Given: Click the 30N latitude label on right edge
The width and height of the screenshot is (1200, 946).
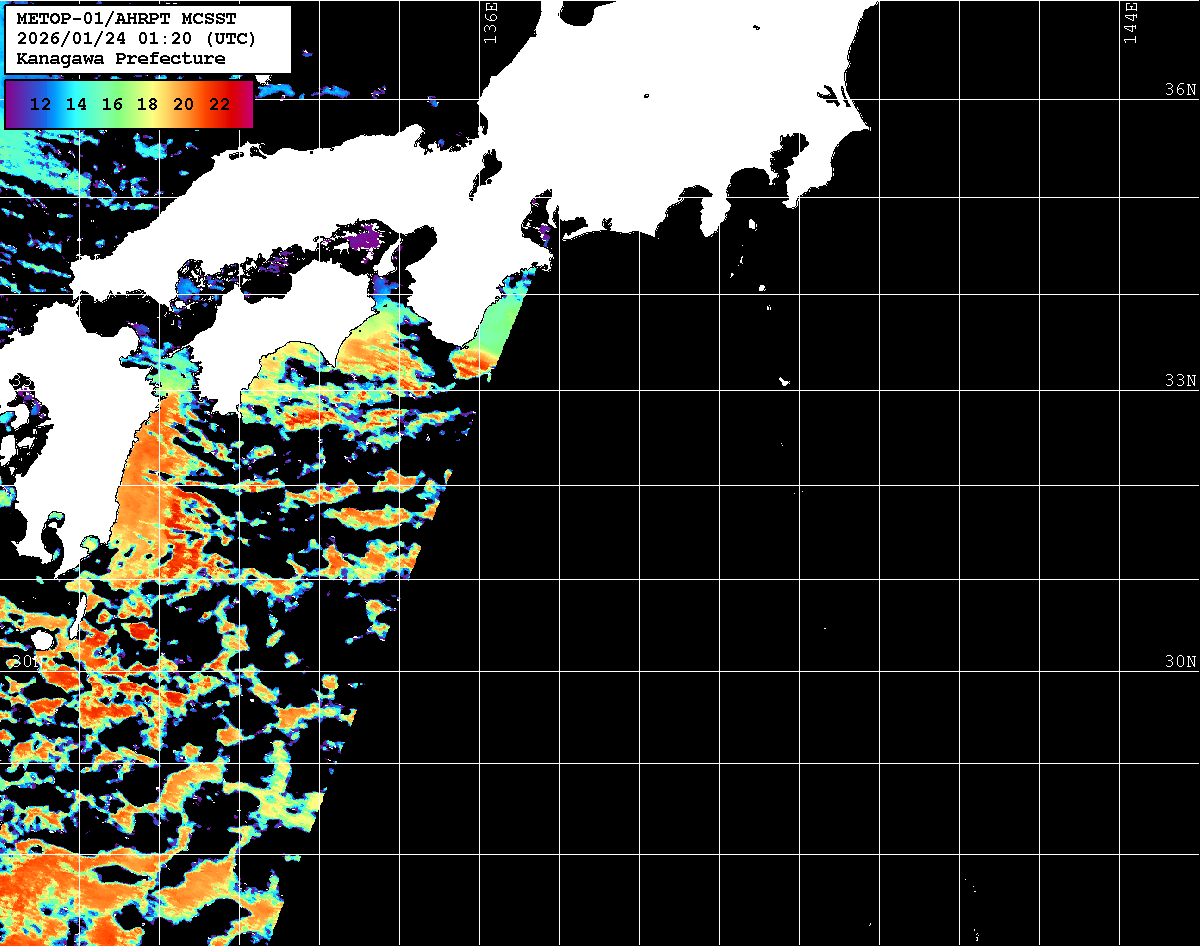Looking at the screenshot, I should click(1180, 662).
